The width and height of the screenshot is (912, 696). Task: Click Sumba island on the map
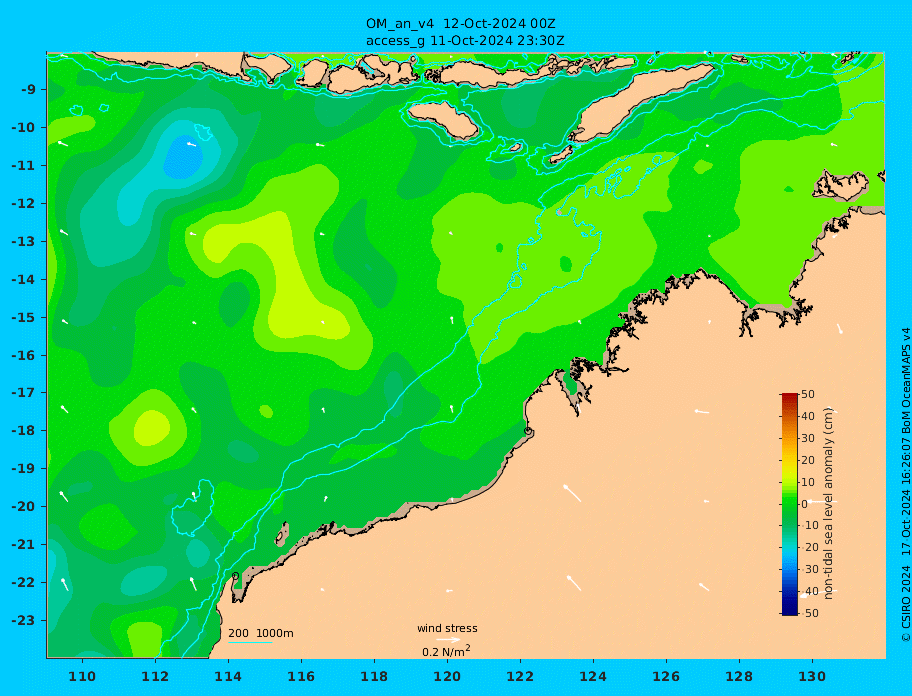[x=443, y=119]
